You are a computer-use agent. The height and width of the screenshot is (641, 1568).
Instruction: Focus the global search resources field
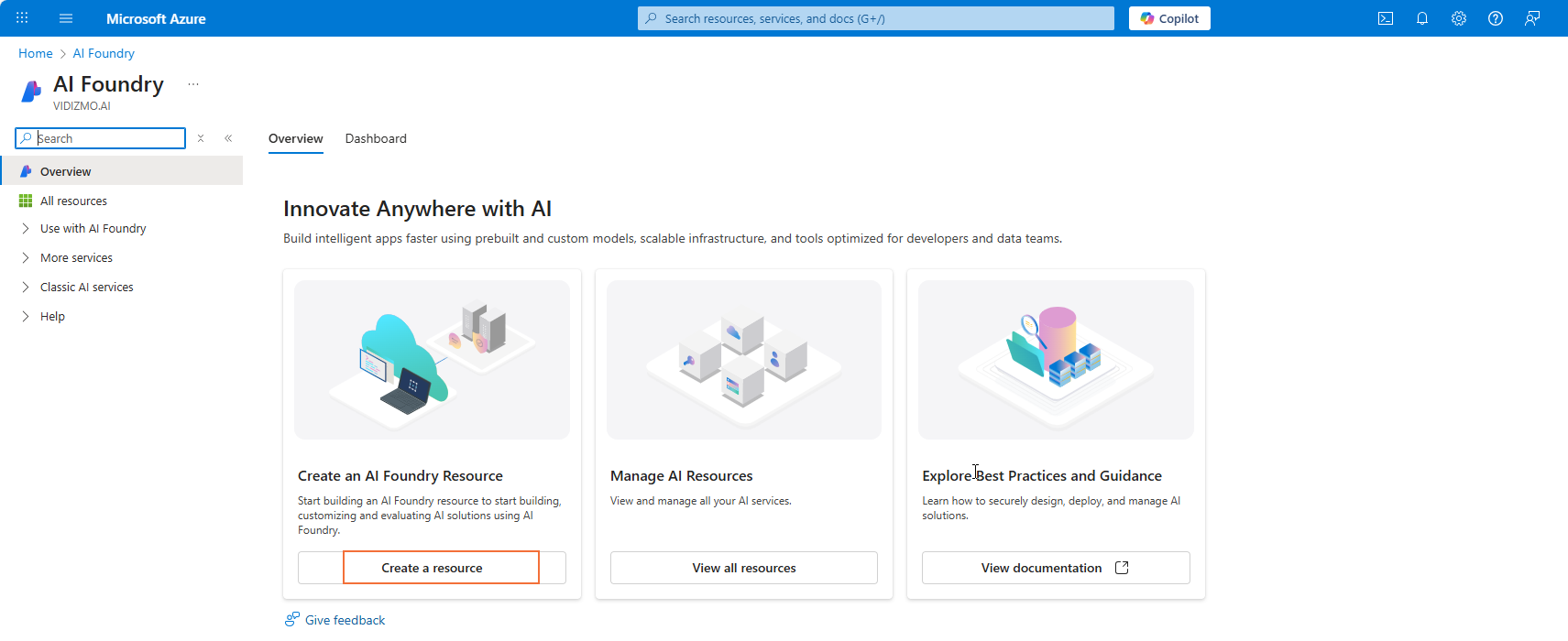[x=875, y=18]
